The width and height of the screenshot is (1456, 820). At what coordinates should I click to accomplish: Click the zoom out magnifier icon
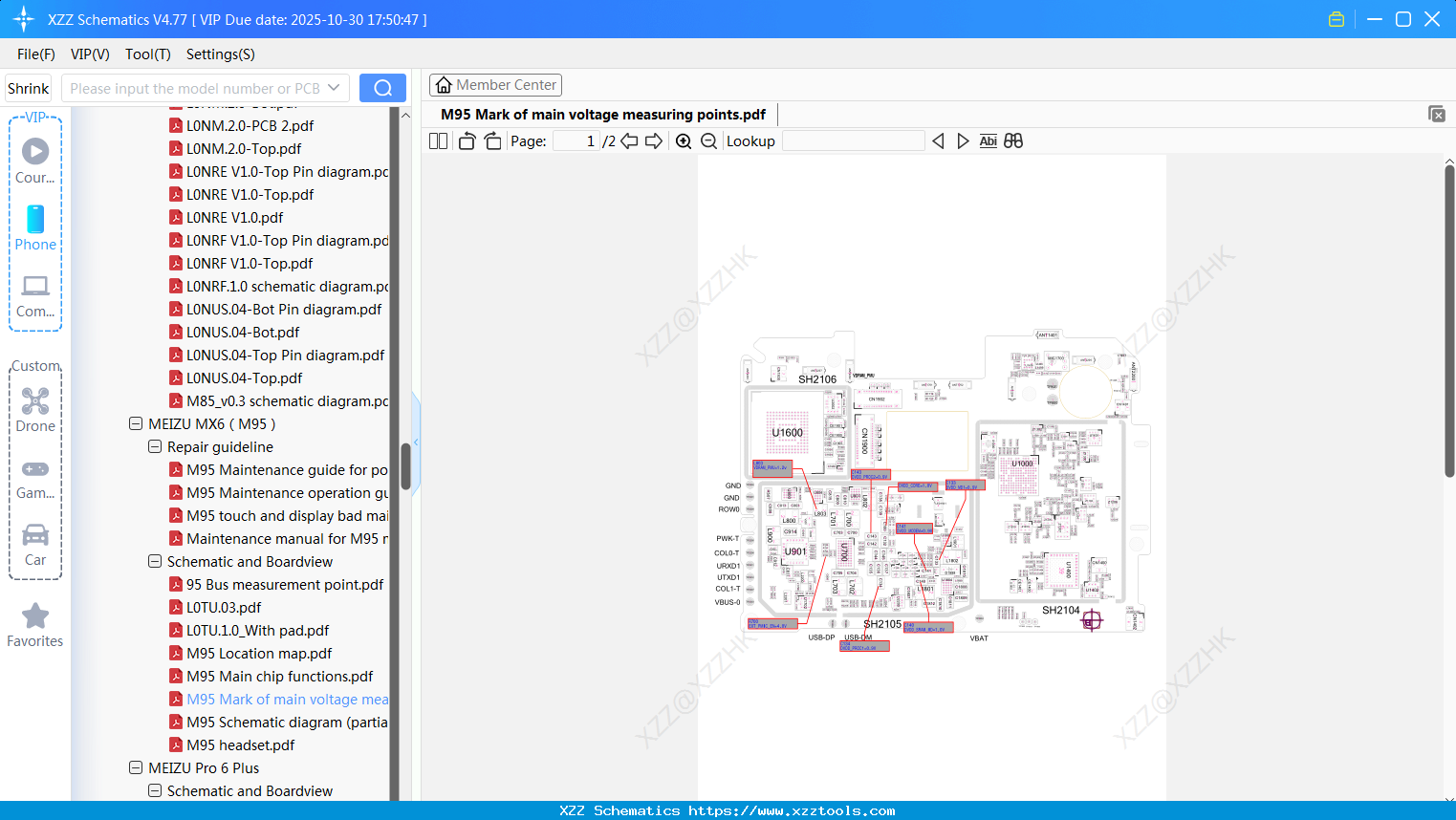click(708, 141)
